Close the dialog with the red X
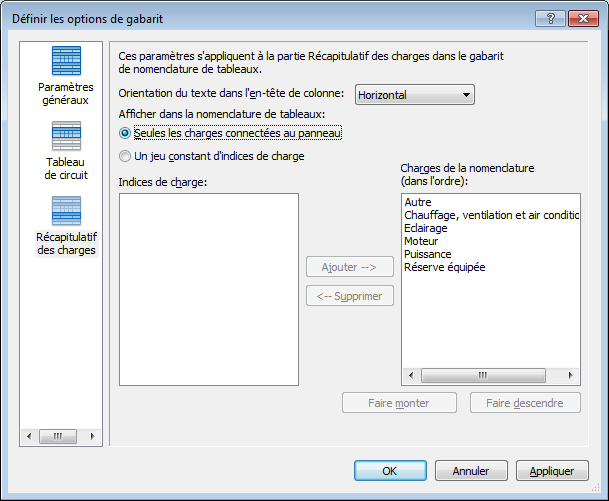Screen dimensions: 609x501 point(583,18)
